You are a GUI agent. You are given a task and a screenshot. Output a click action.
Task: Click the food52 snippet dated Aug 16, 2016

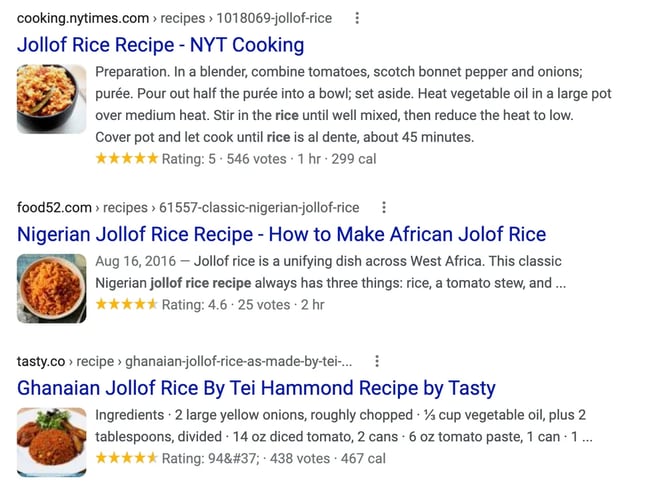[x=328, y=272]
